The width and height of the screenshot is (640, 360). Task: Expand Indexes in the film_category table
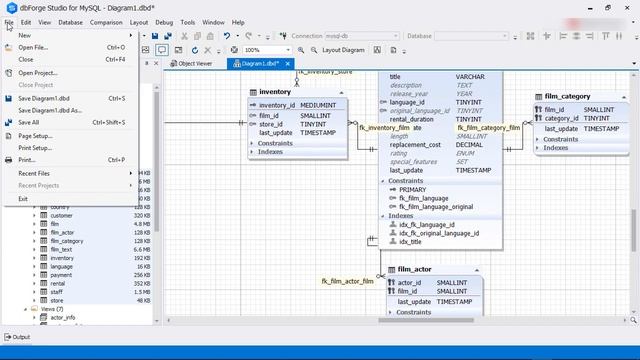tap(537, 148)
